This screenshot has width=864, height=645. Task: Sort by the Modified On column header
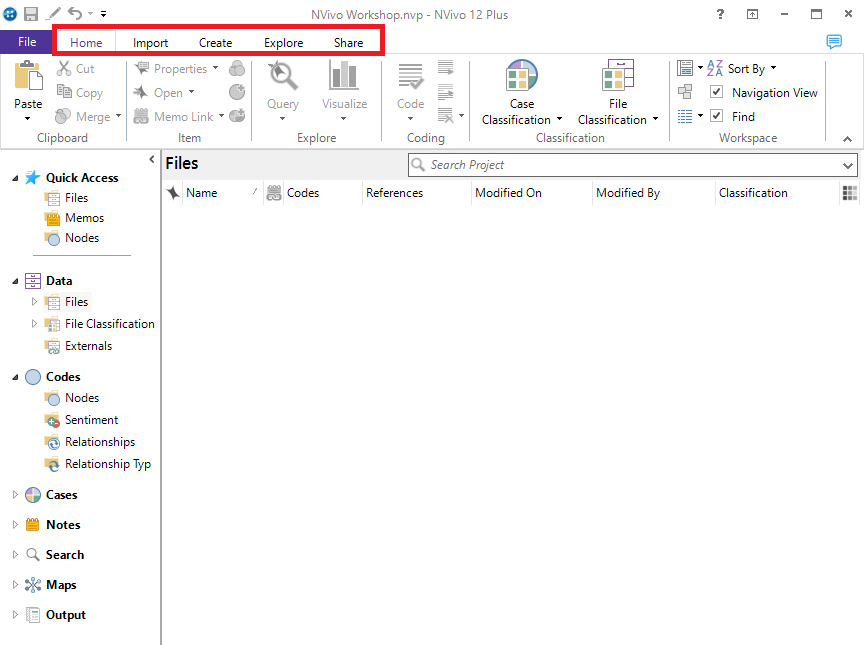[x=532, y=193]
